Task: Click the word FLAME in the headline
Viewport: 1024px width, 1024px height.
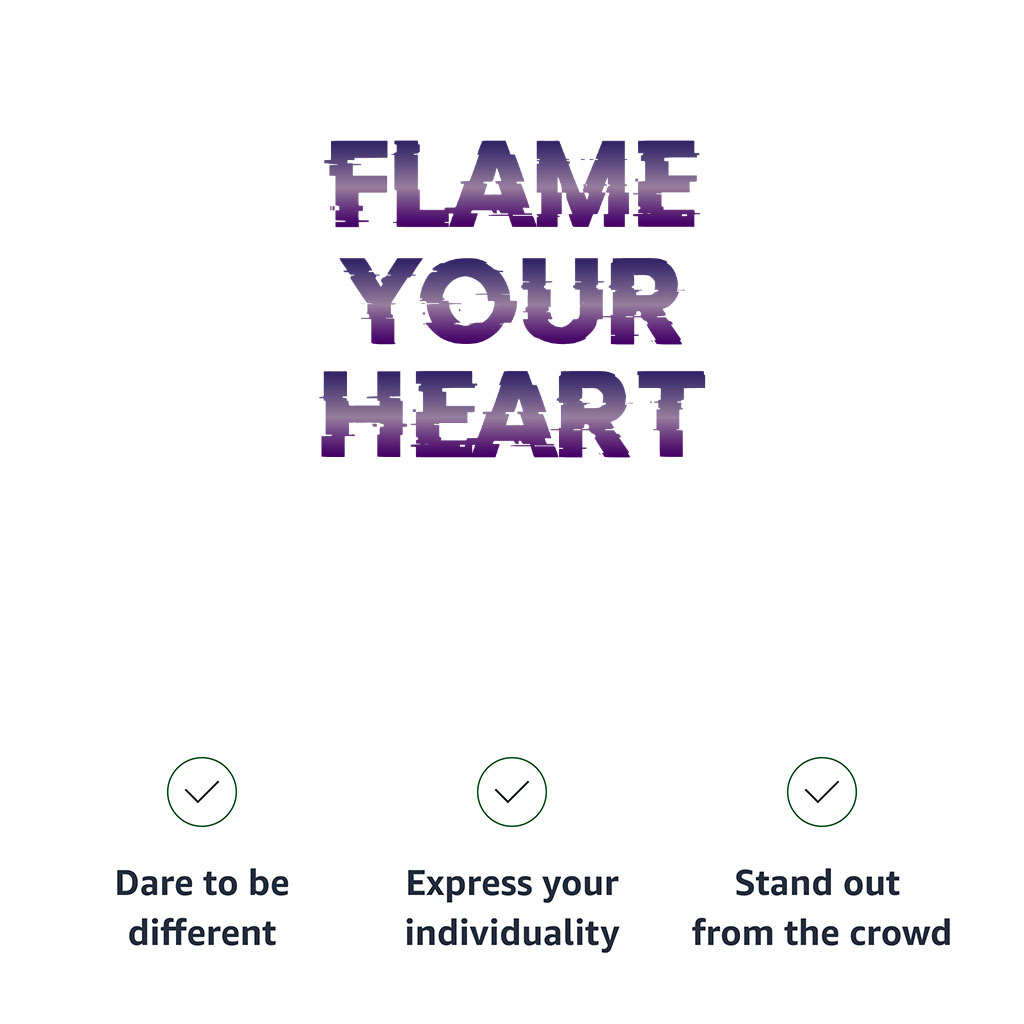Action: click(512, 184)
